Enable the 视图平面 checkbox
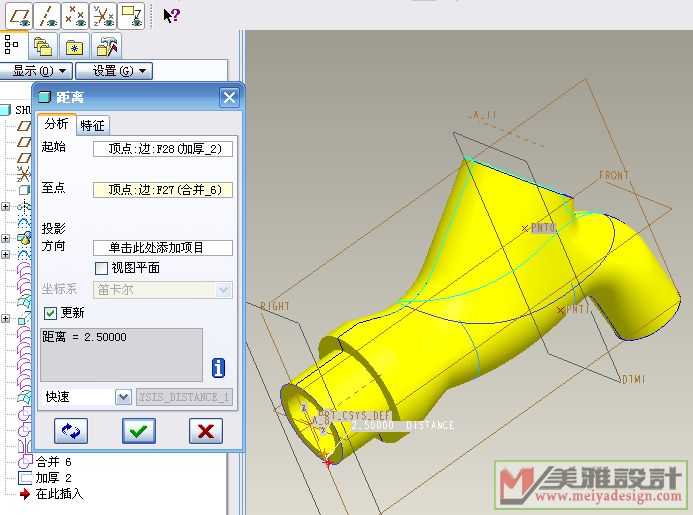Screen dimensions: 693x515 pyautogui.click(x=101, y=268)
